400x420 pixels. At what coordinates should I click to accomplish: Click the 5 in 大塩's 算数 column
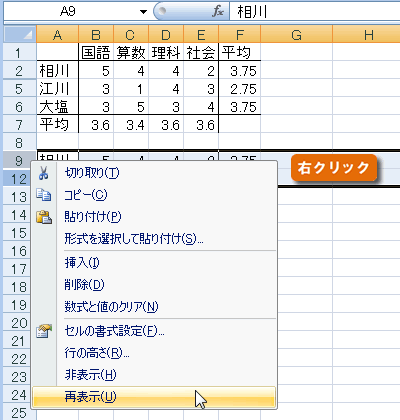tap(131, 106)
